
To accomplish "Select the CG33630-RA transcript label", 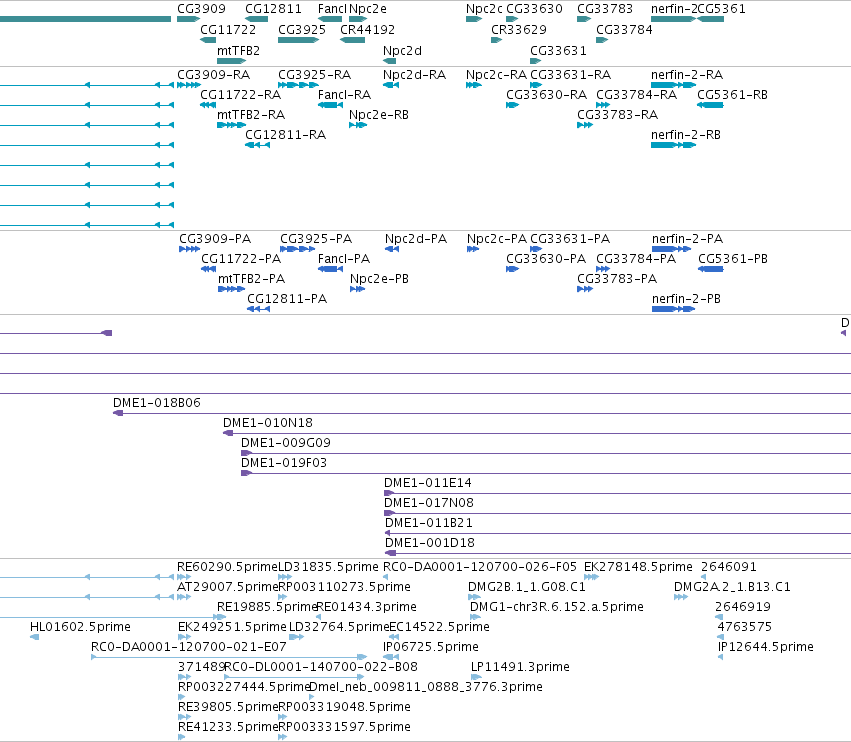I will tap(546, 94).
